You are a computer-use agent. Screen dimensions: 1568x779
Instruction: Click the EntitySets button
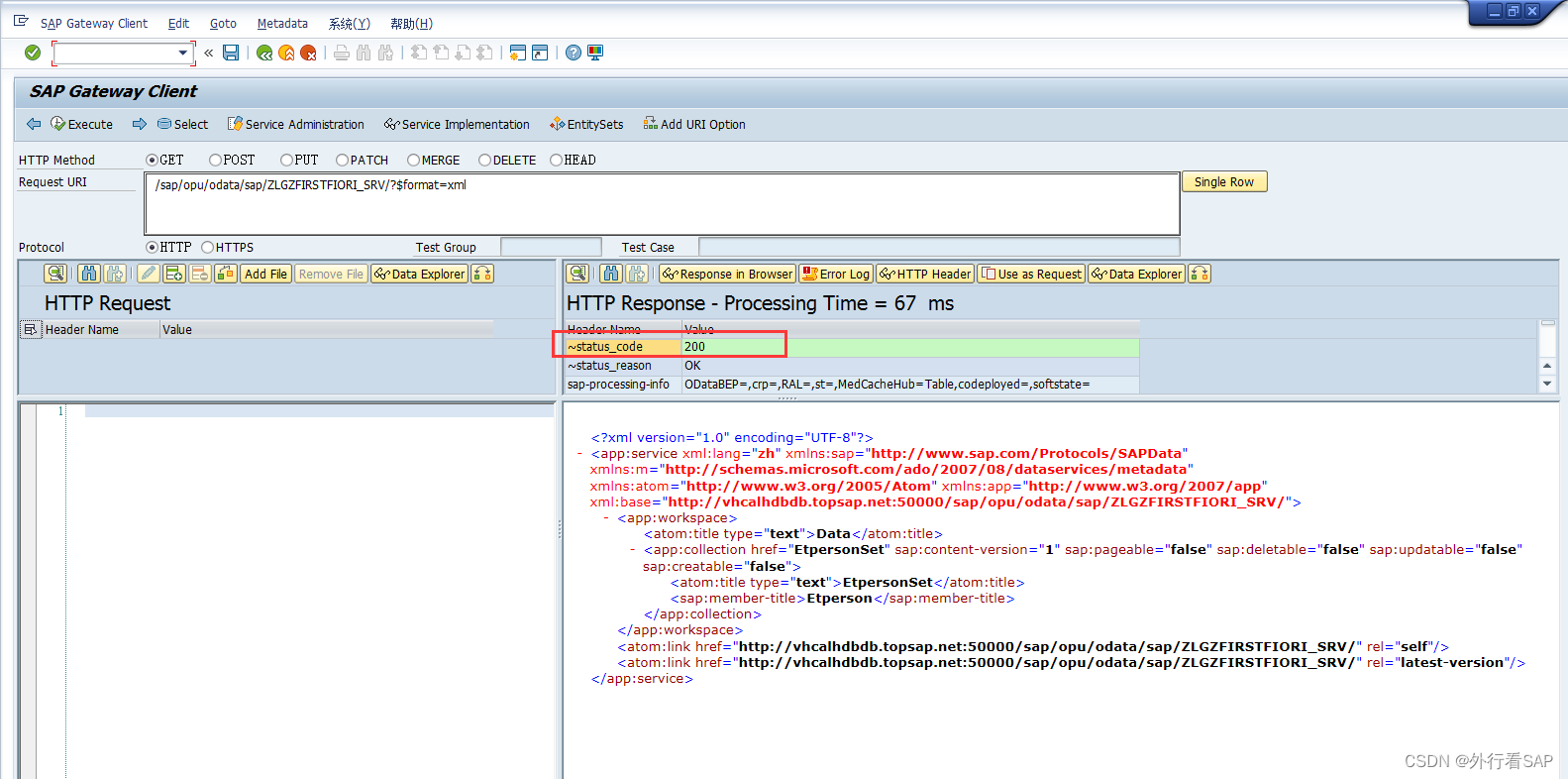pos(586,124)
